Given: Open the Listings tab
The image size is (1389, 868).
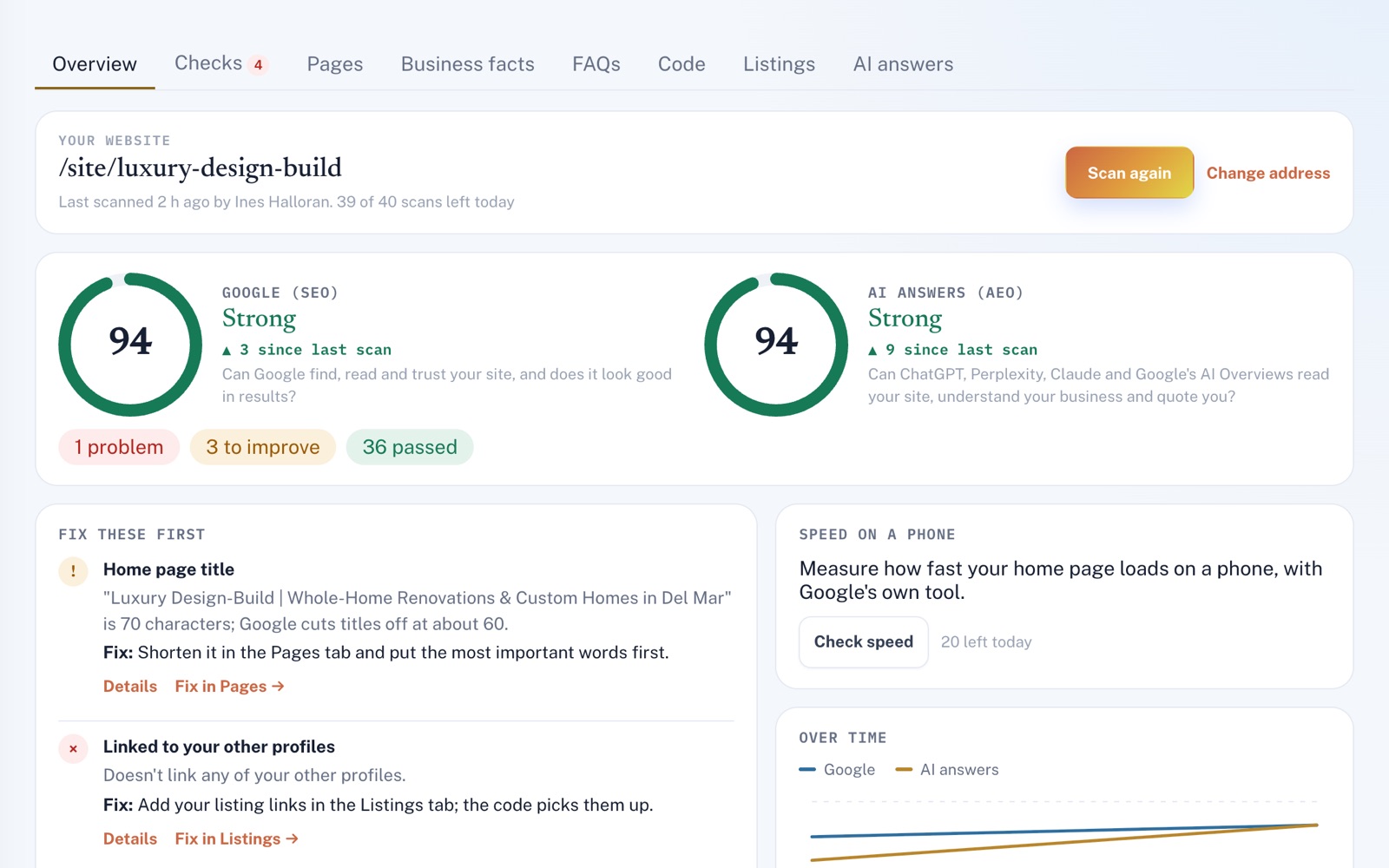Looking at the screenshot, I should (779, 64).
